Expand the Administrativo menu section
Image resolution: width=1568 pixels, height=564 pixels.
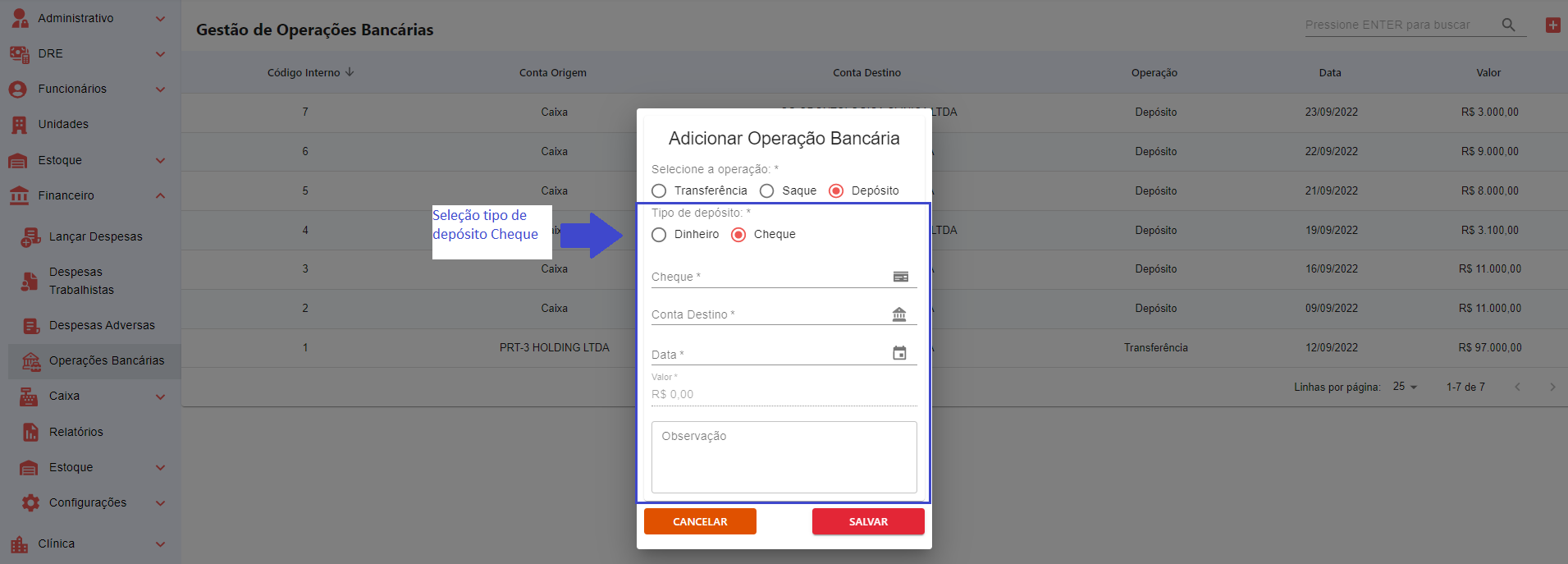pyautogui.click(x=160, y=18)
